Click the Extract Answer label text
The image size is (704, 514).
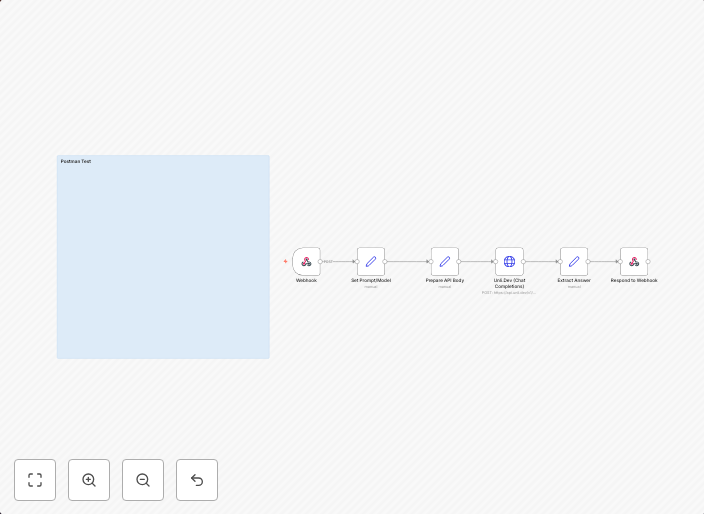(x=574, y=280)
